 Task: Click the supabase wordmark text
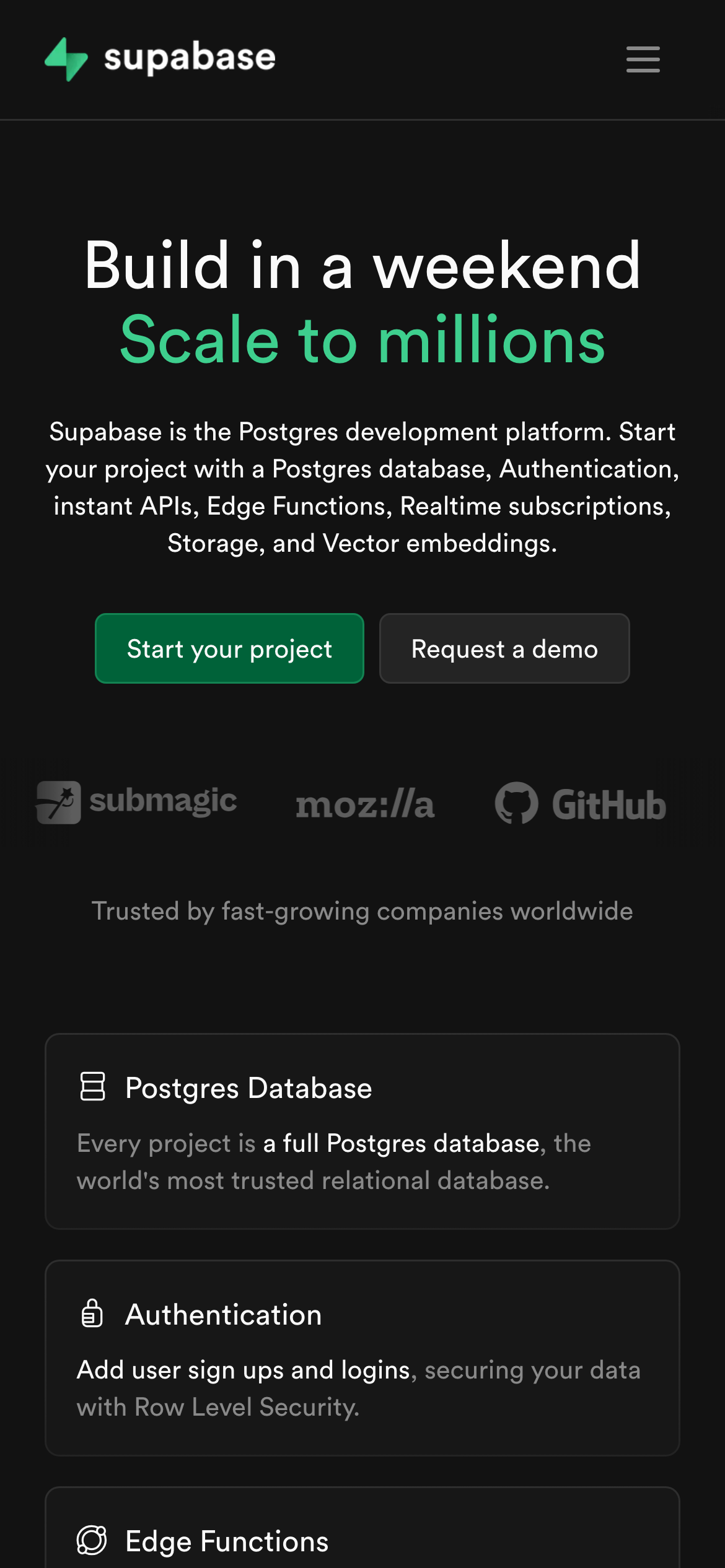click(190, 58)
